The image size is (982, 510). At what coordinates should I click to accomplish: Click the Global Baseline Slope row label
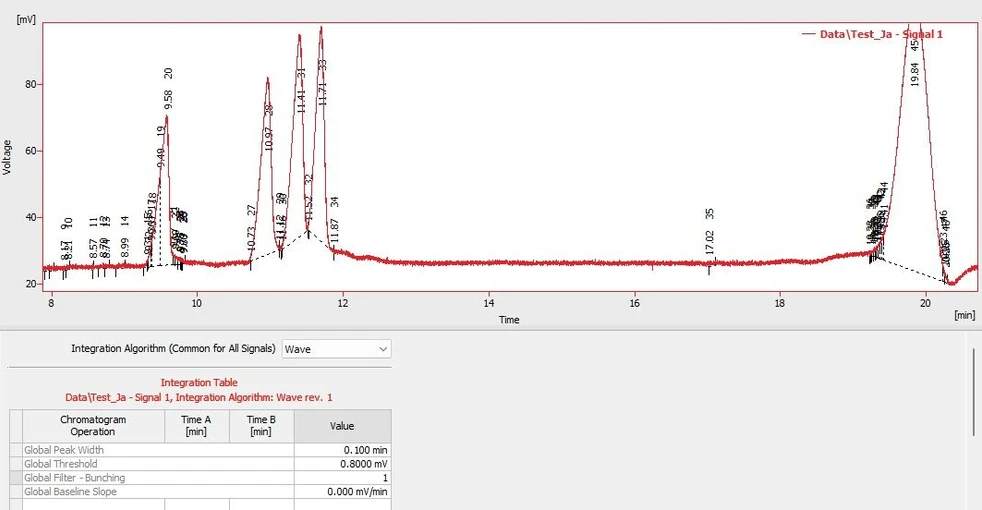click(x=70, y=491)
